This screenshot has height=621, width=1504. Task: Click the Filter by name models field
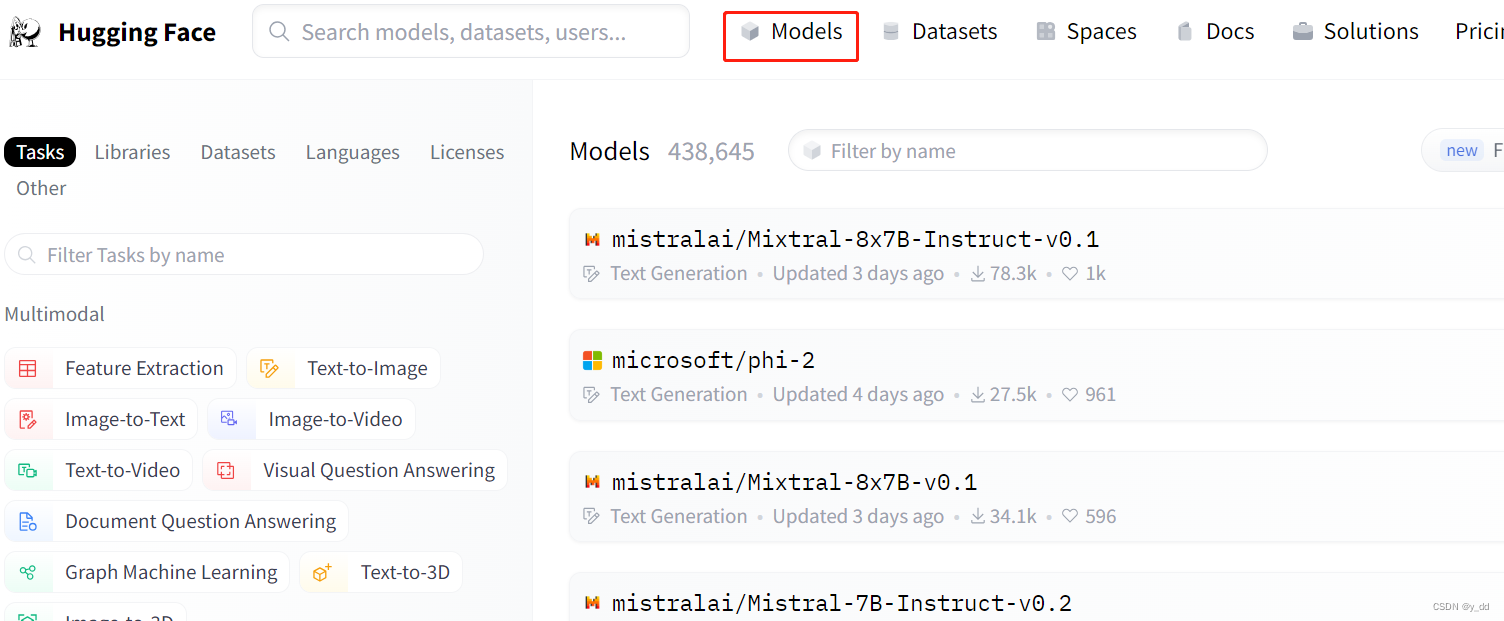[x=1028, y=151]
